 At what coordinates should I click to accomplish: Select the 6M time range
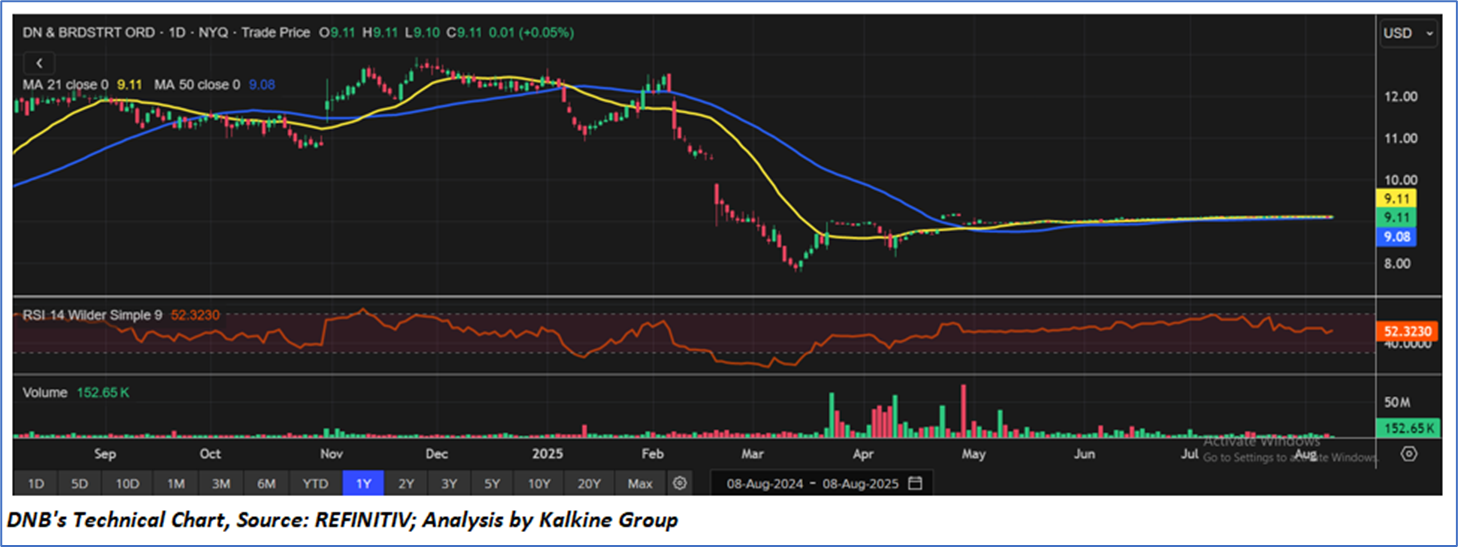pos(266,484)
